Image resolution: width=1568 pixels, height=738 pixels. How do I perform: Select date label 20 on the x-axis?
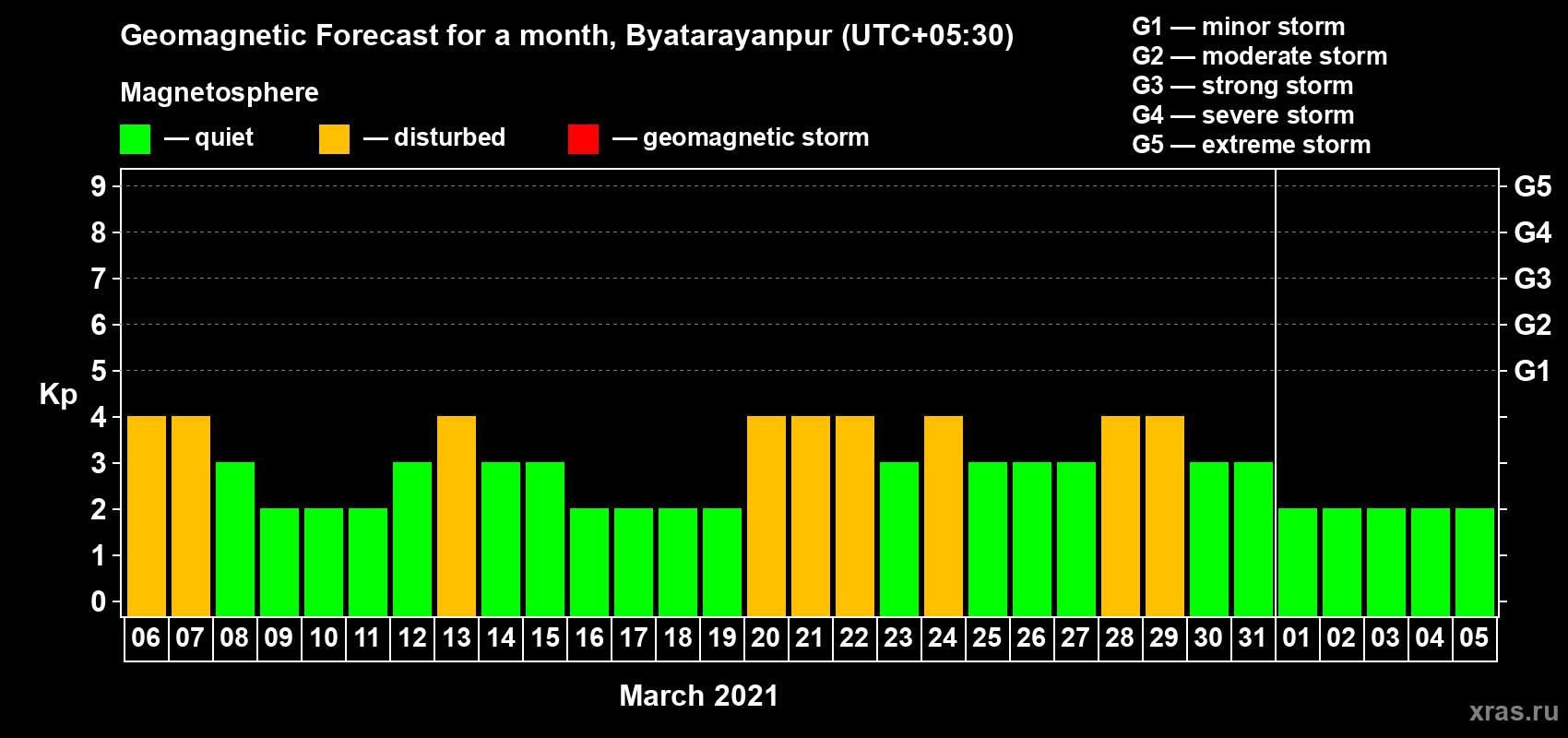point(766,638)
